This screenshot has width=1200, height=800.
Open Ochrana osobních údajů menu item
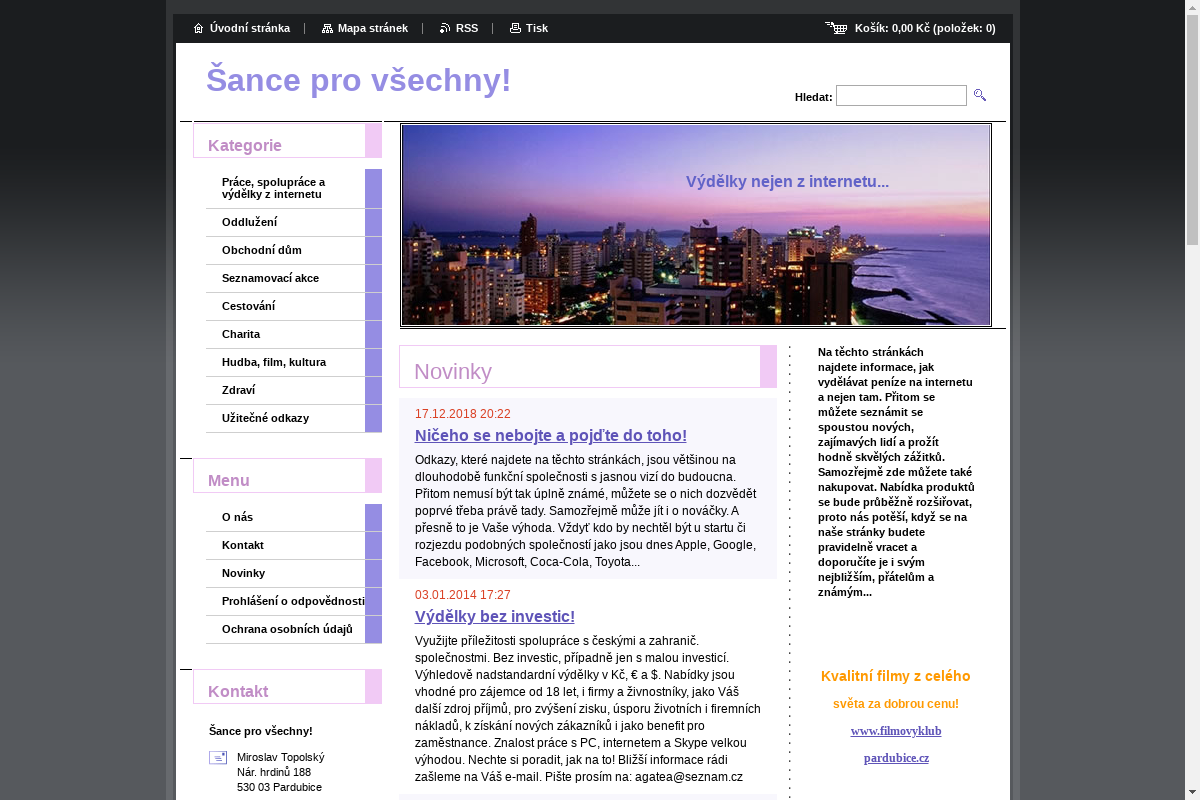(x=287, y=629)
